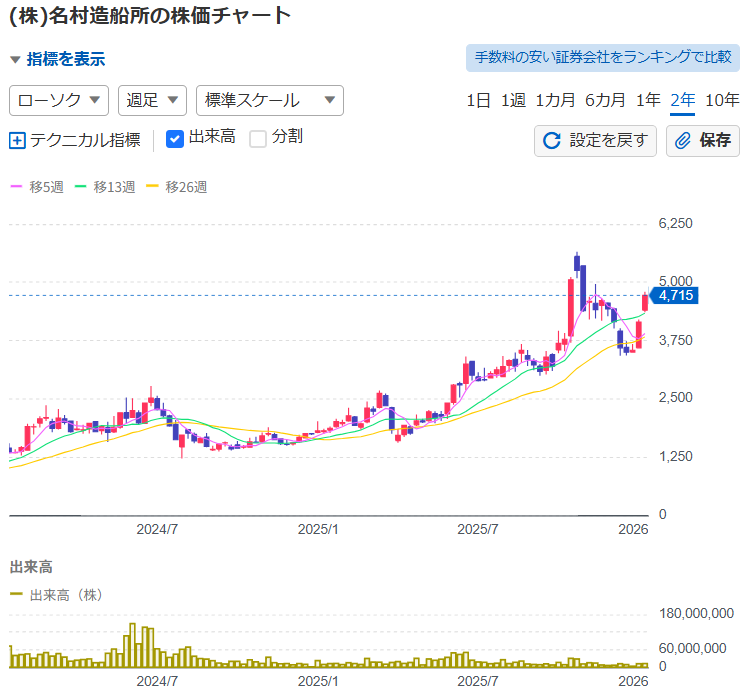Click the plus icon beside テクニカル指標

16,140
